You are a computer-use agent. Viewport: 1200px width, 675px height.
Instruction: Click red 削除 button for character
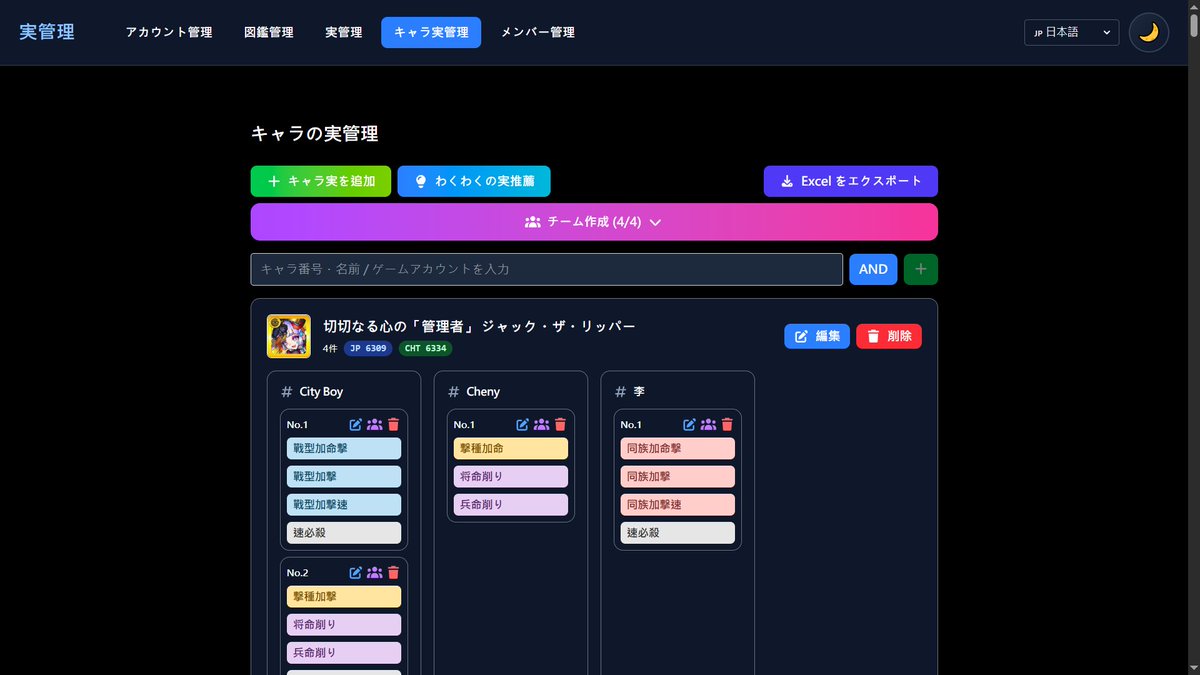(x=889, y=336)
